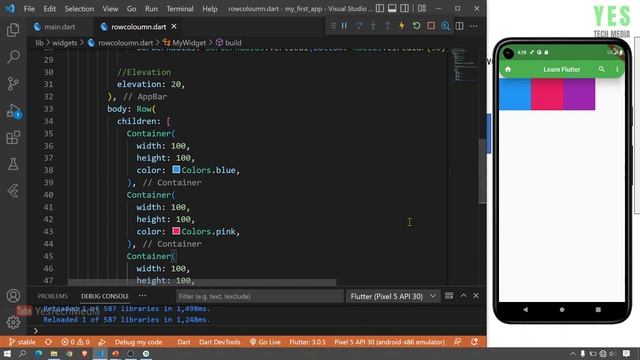This screenshot has width=640, height=360.
Task: Open the Accounts icon in activity bar
Action: click(x=13, y=296)
